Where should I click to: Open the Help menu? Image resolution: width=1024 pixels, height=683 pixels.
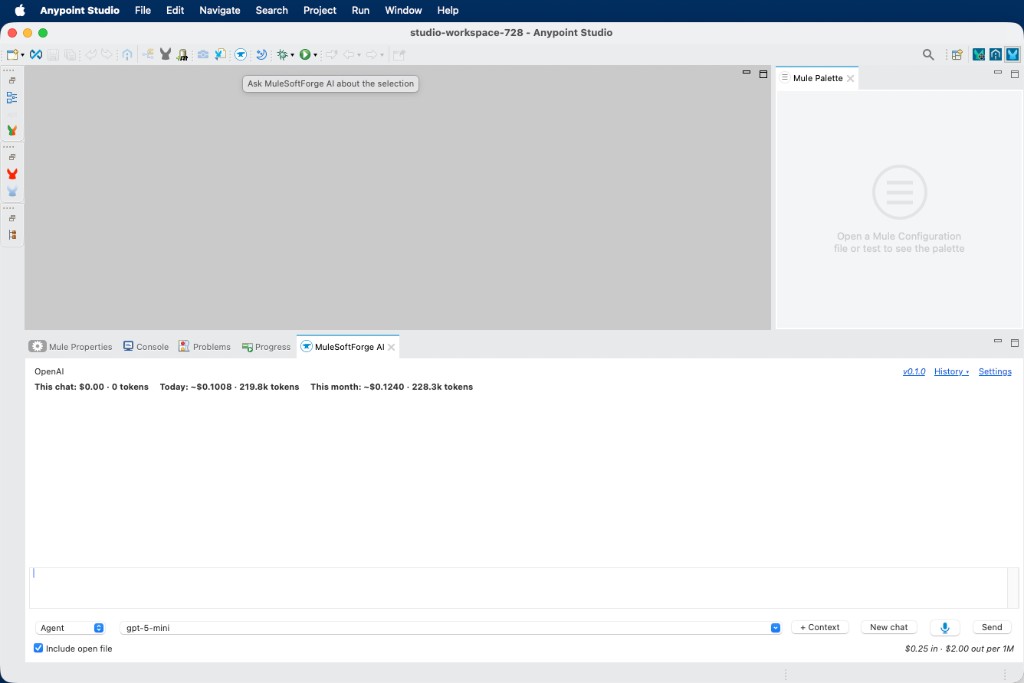point(447,10)
